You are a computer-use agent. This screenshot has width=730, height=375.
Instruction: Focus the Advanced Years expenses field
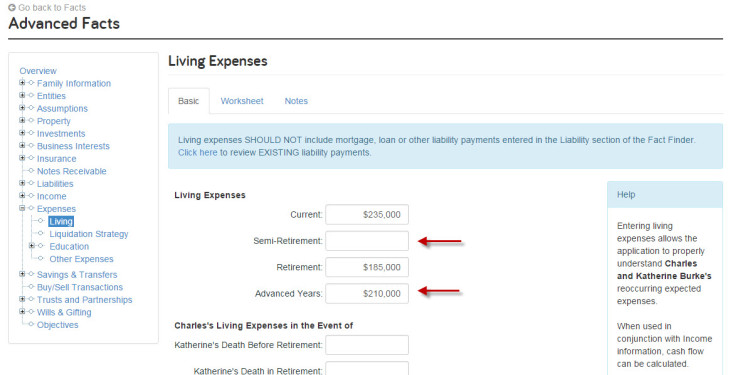click(367, 293)
